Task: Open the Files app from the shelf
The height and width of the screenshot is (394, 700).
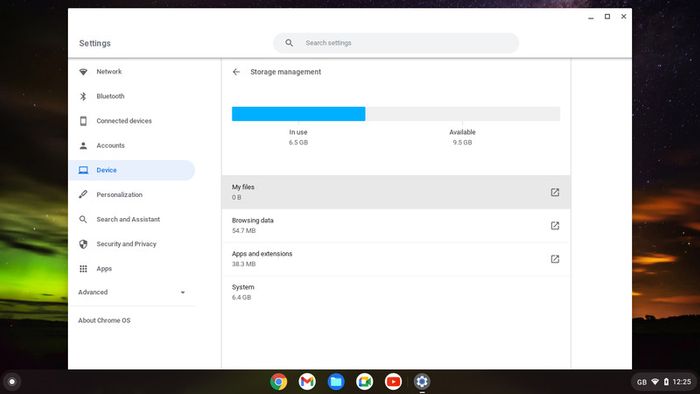Action: (x=336, y=382)
